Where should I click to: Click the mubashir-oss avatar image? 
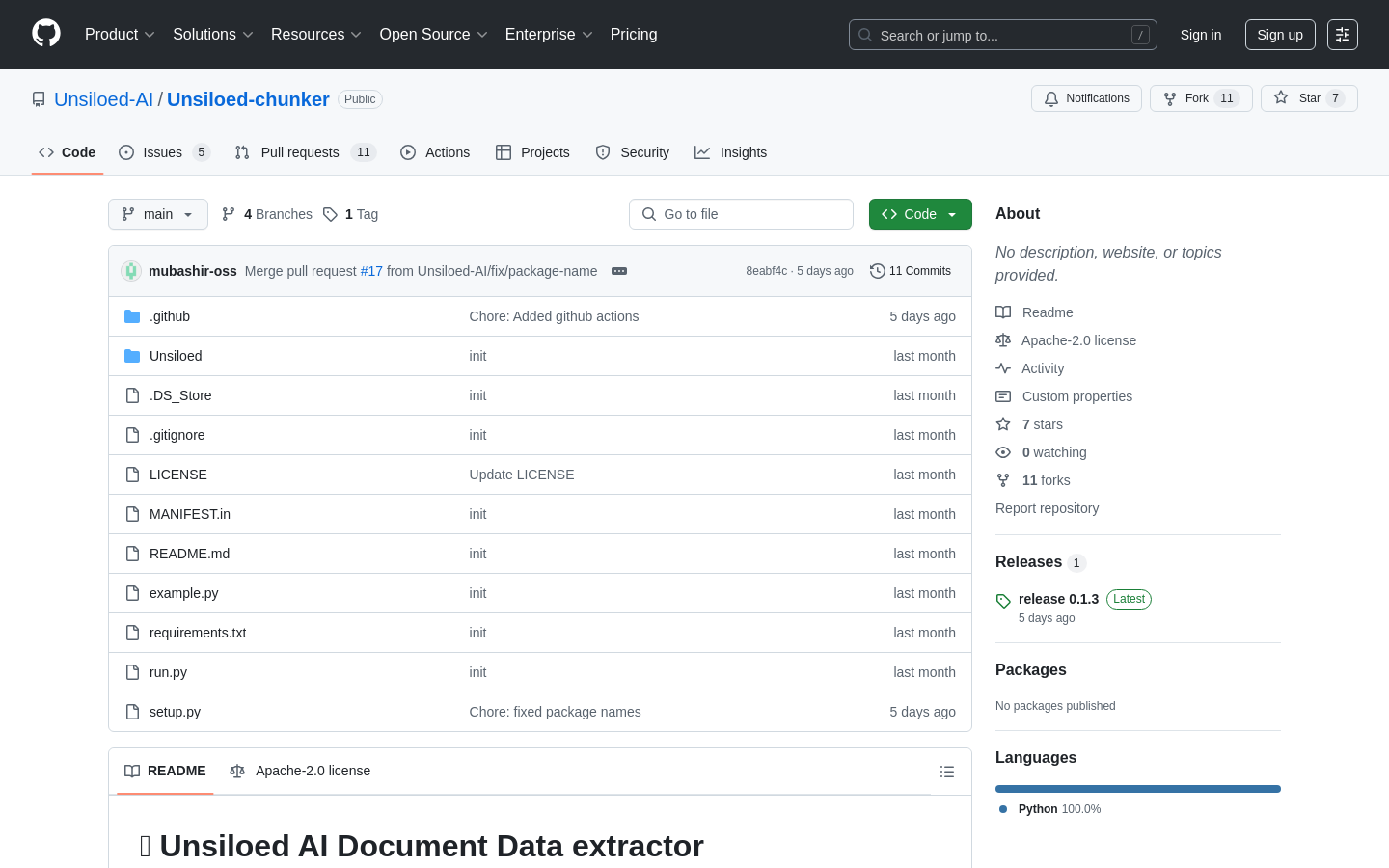[131, 271]
